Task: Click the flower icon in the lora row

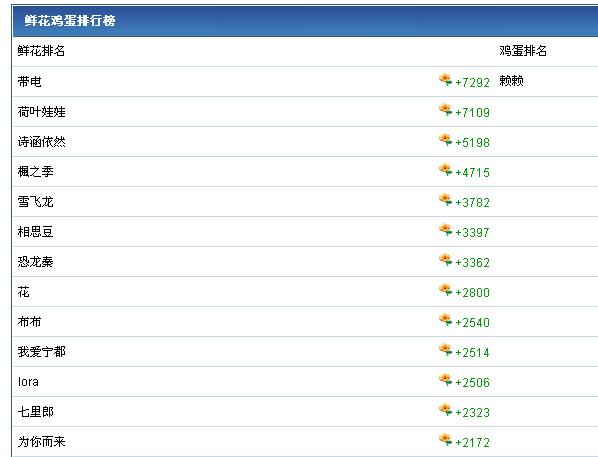Action: pos(445,380)
